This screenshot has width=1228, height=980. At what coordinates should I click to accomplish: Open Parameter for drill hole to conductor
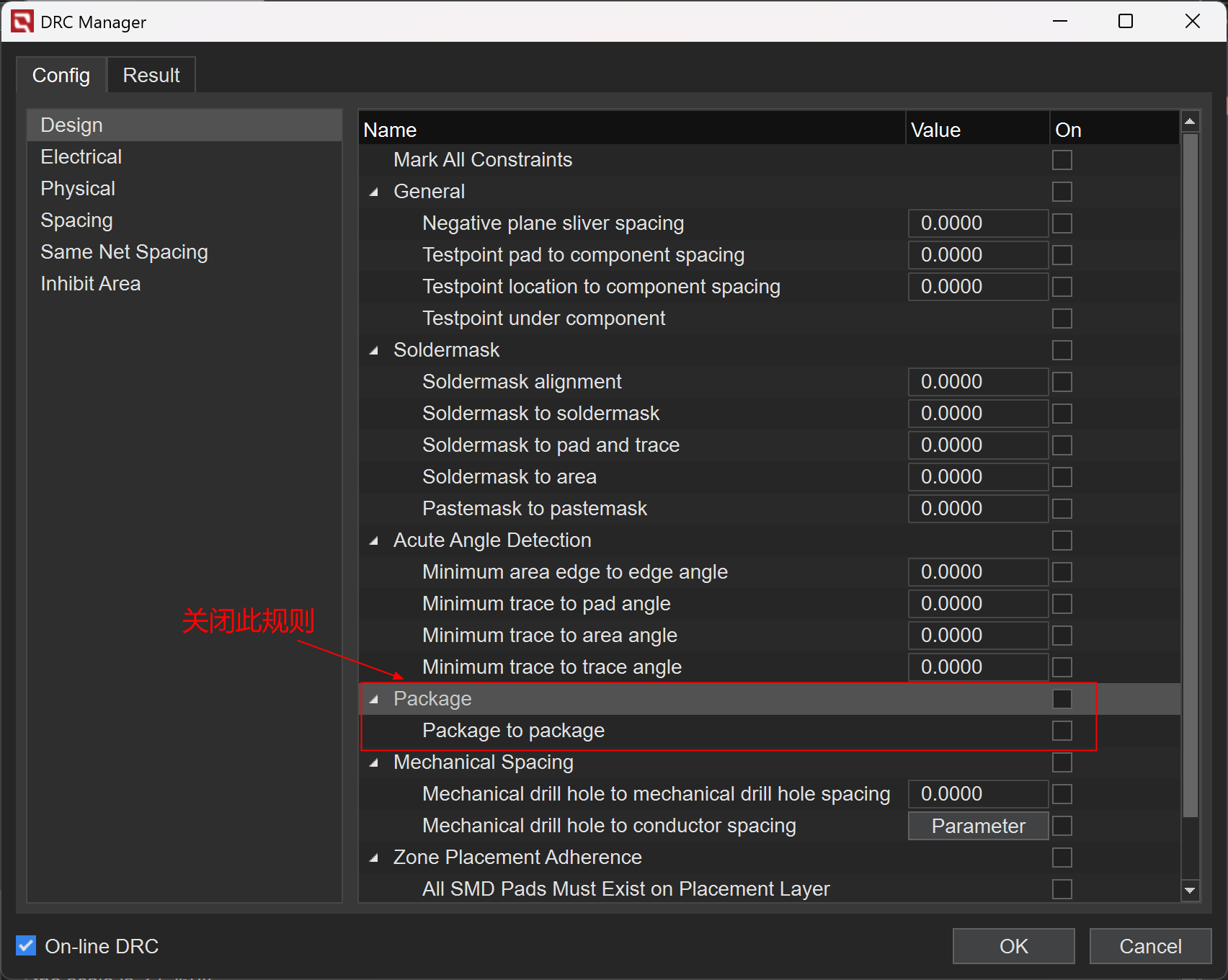coord(978,826)
